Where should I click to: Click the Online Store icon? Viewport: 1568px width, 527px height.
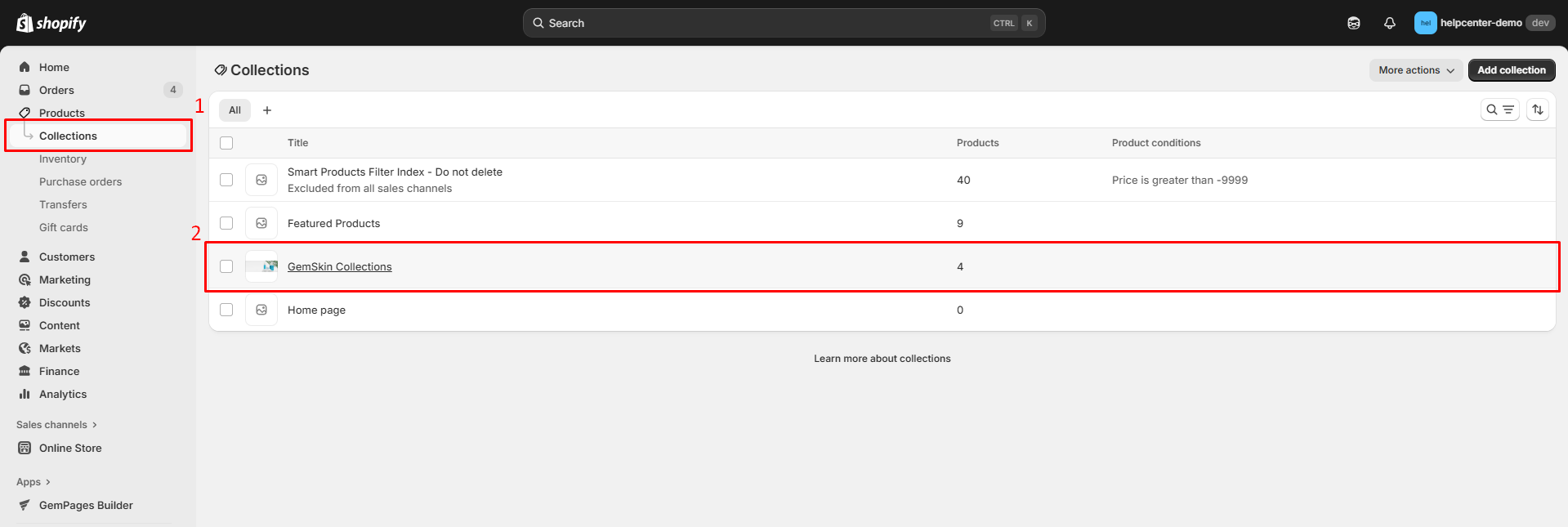point(25,448)
